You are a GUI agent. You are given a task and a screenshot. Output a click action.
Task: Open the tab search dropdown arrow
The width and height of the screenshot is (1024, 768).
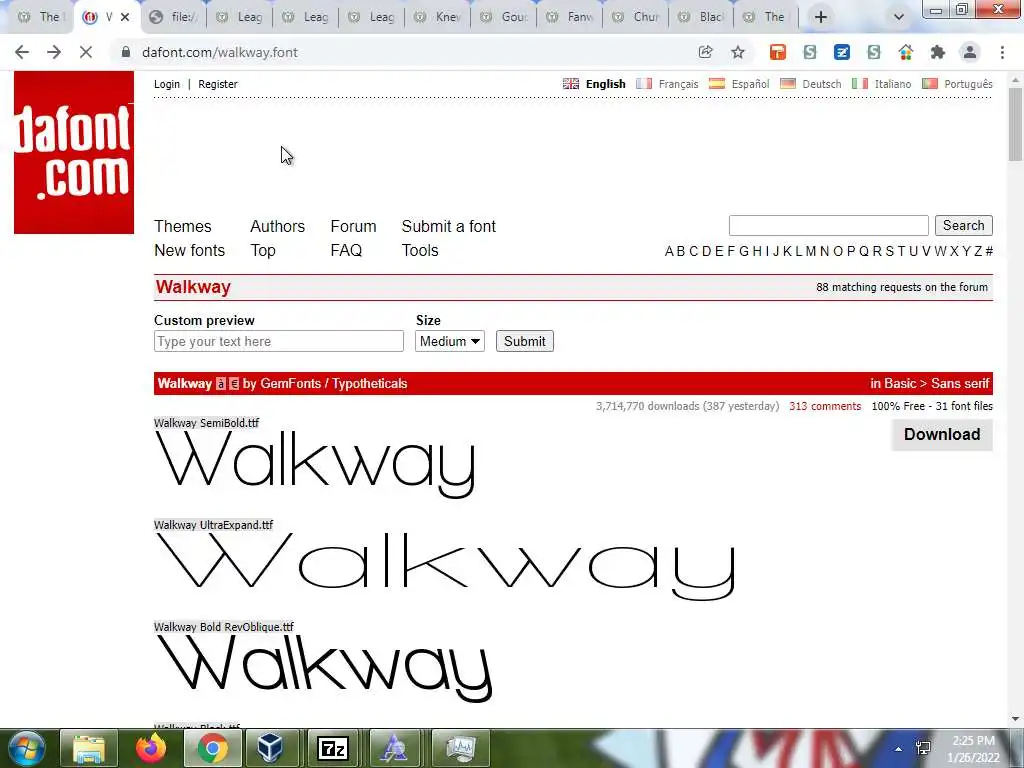click(899, 17)
